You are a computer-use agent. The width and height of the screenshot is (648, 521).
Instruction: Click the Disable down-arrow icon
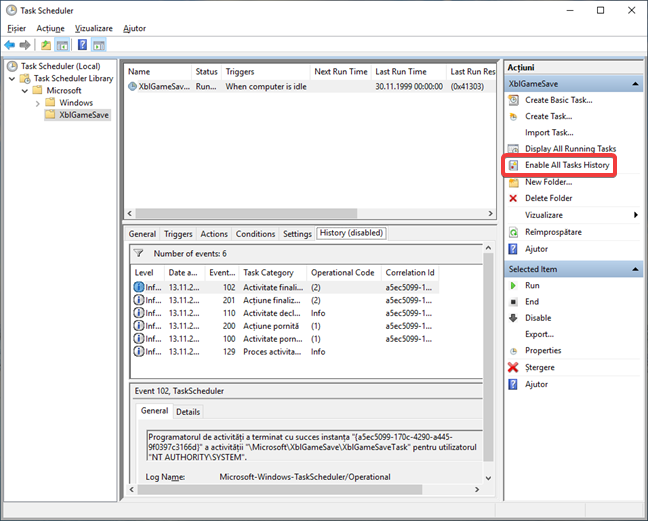coord(513,318)
